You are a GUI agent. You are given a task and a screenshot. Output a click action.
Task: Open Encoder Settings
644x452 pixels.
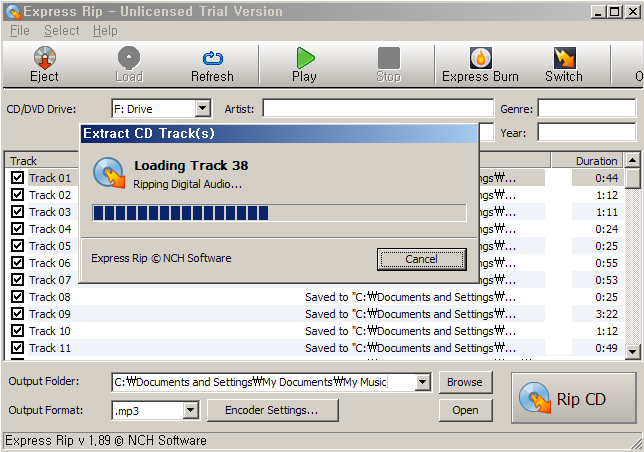click(273, 410)
